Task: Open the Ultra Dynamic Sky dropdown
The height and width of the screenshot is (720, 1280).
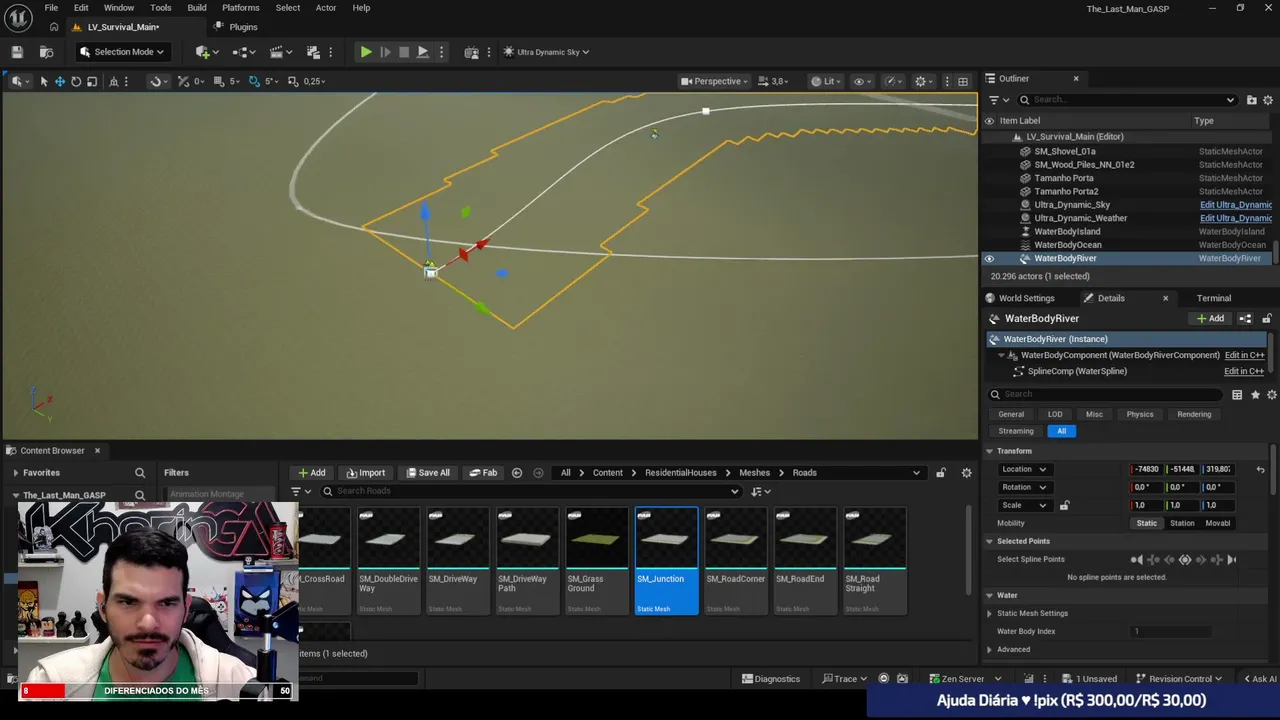Action: (x=546, y=52)
